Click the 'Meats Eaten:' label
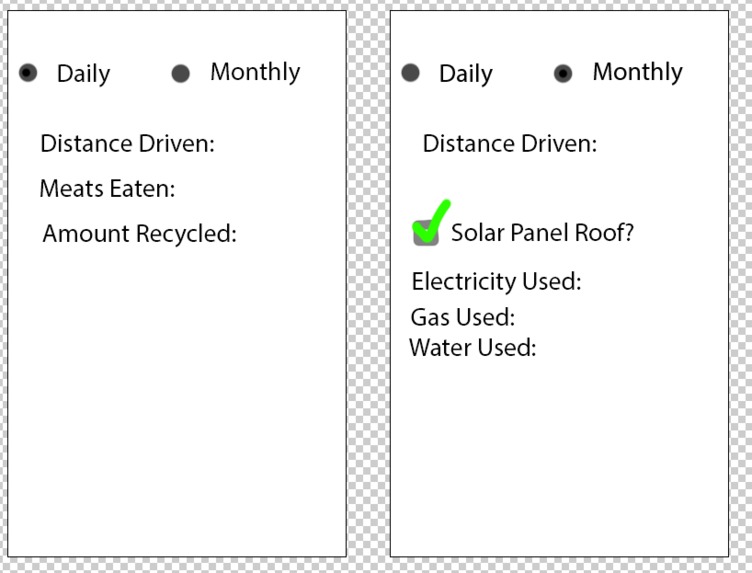The height and width of the screenshot is (573, 752). pyautogui.click(x=107, y=188)
